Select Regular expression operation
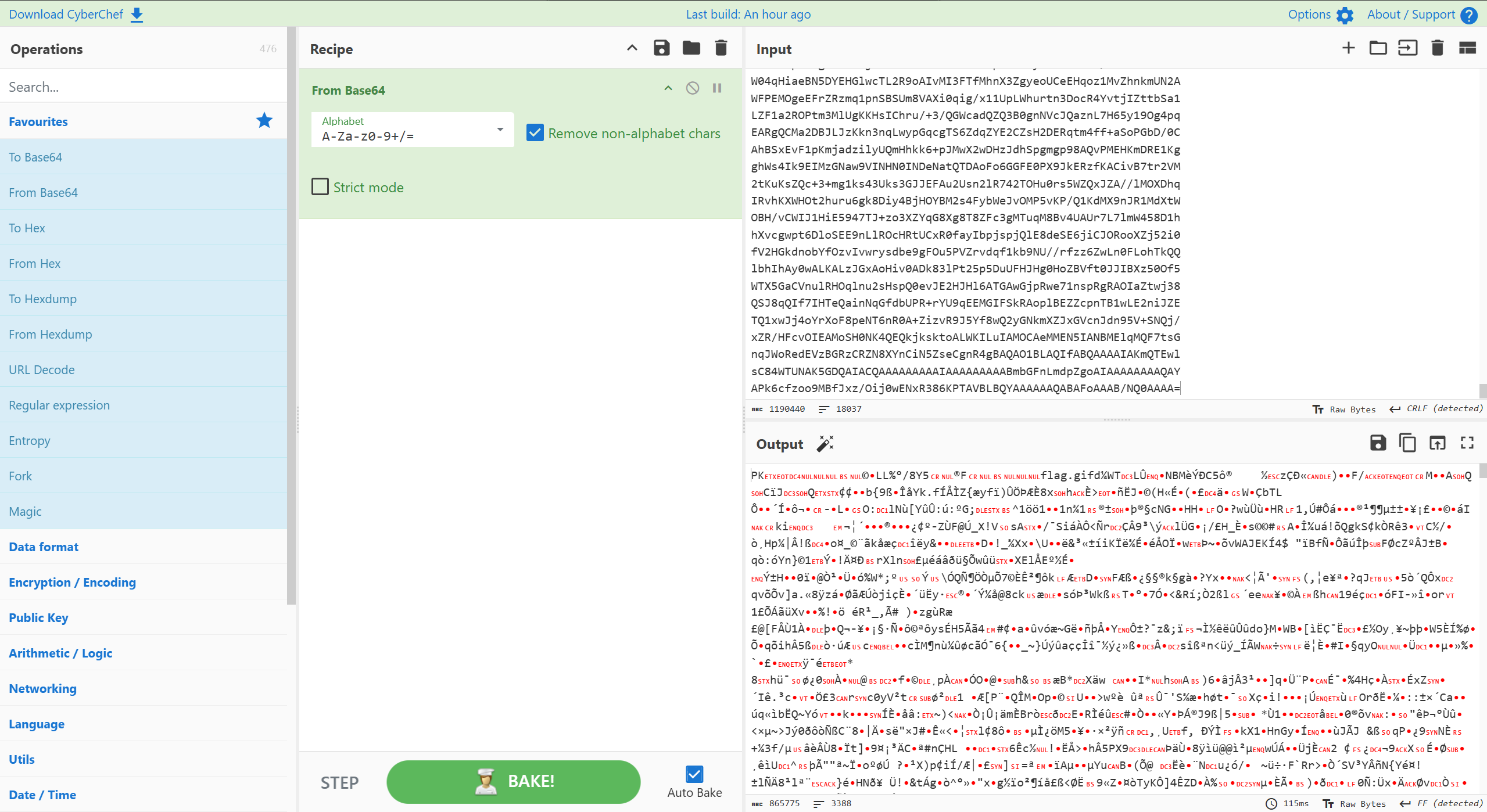 tap(144, 405)
